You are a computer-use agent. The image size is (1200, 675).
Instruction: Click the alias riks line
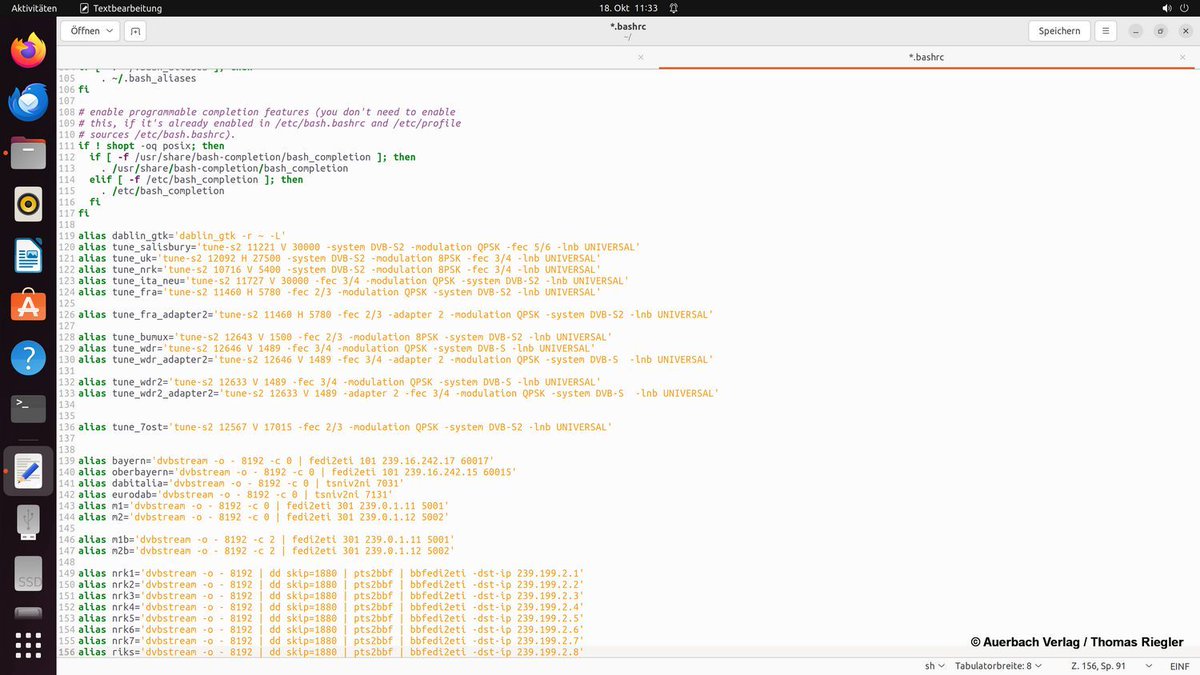pos(331,652)
